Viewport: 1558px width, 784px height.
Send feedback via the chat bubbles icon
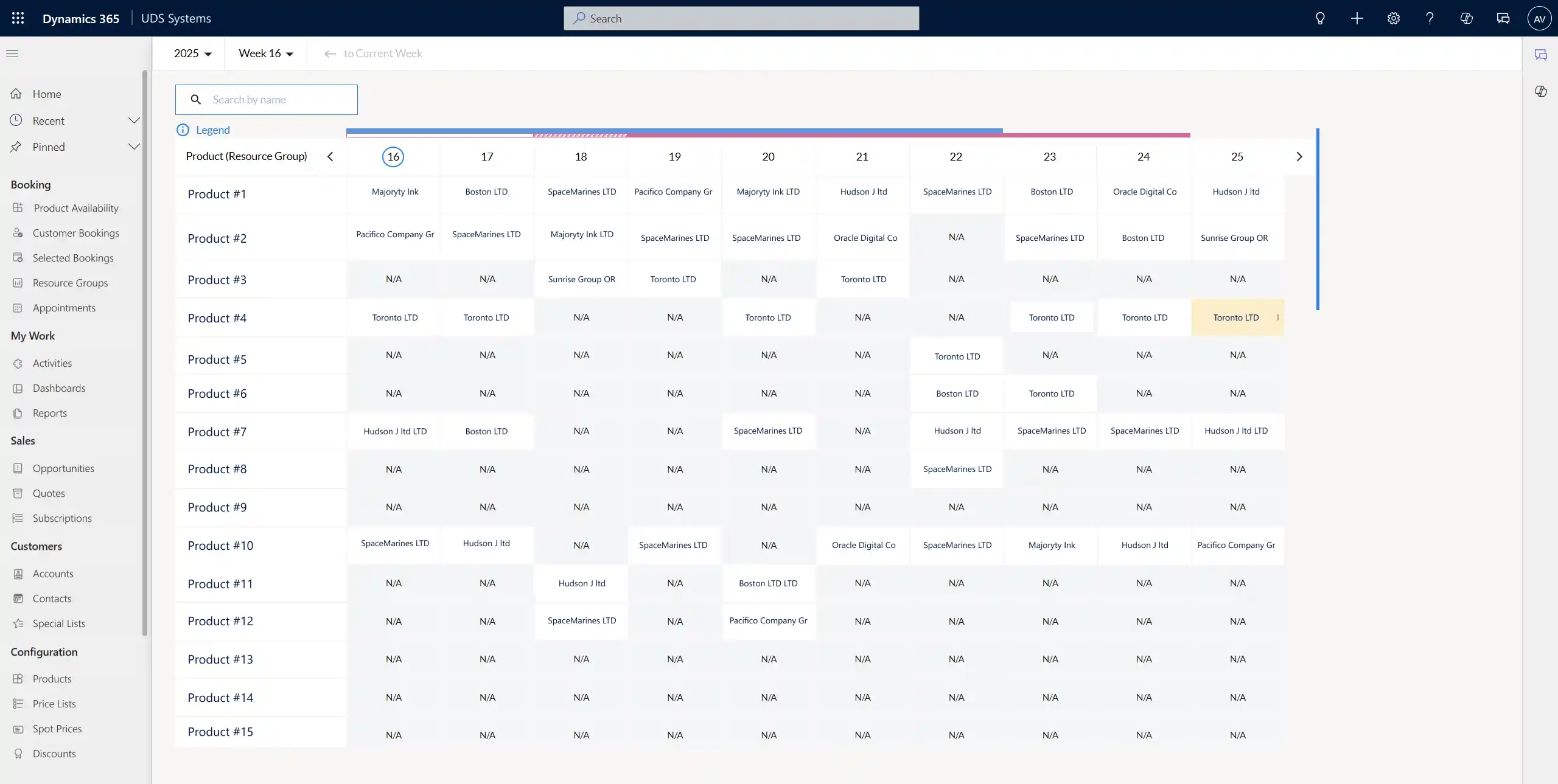click(x=1503, y=18)
